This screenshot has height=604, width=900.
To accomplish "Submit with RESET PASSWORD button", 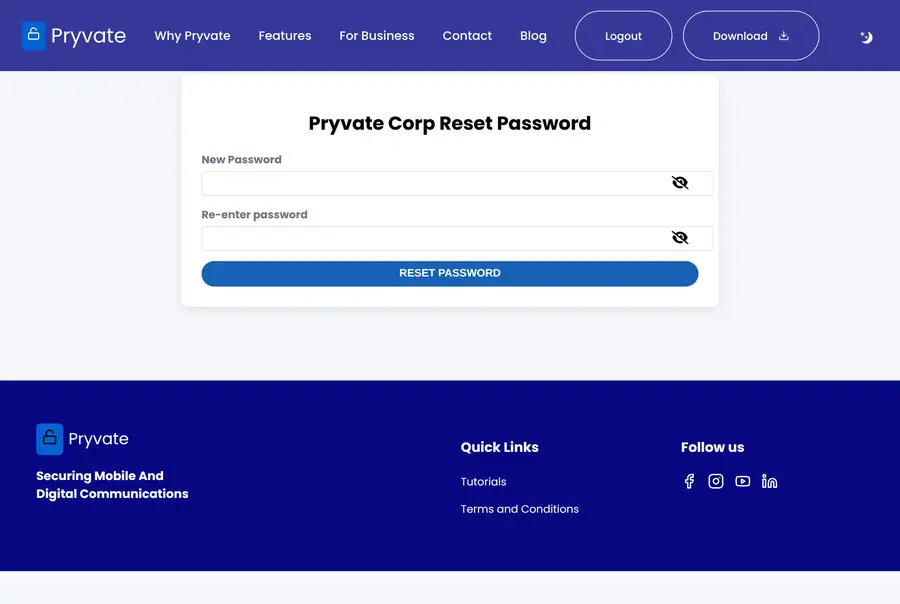I will click(x=449, y=273).
